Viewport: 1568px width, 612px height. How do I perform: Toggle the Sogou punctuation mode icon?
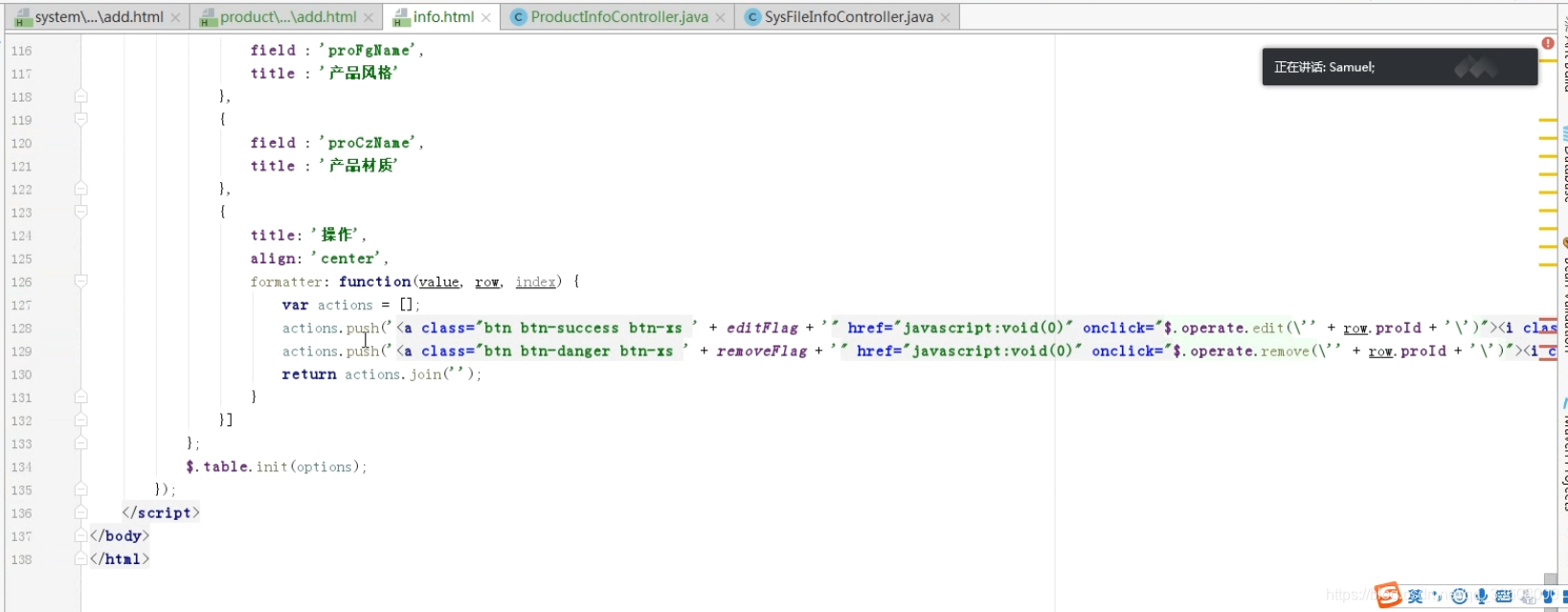[1438, 597]
